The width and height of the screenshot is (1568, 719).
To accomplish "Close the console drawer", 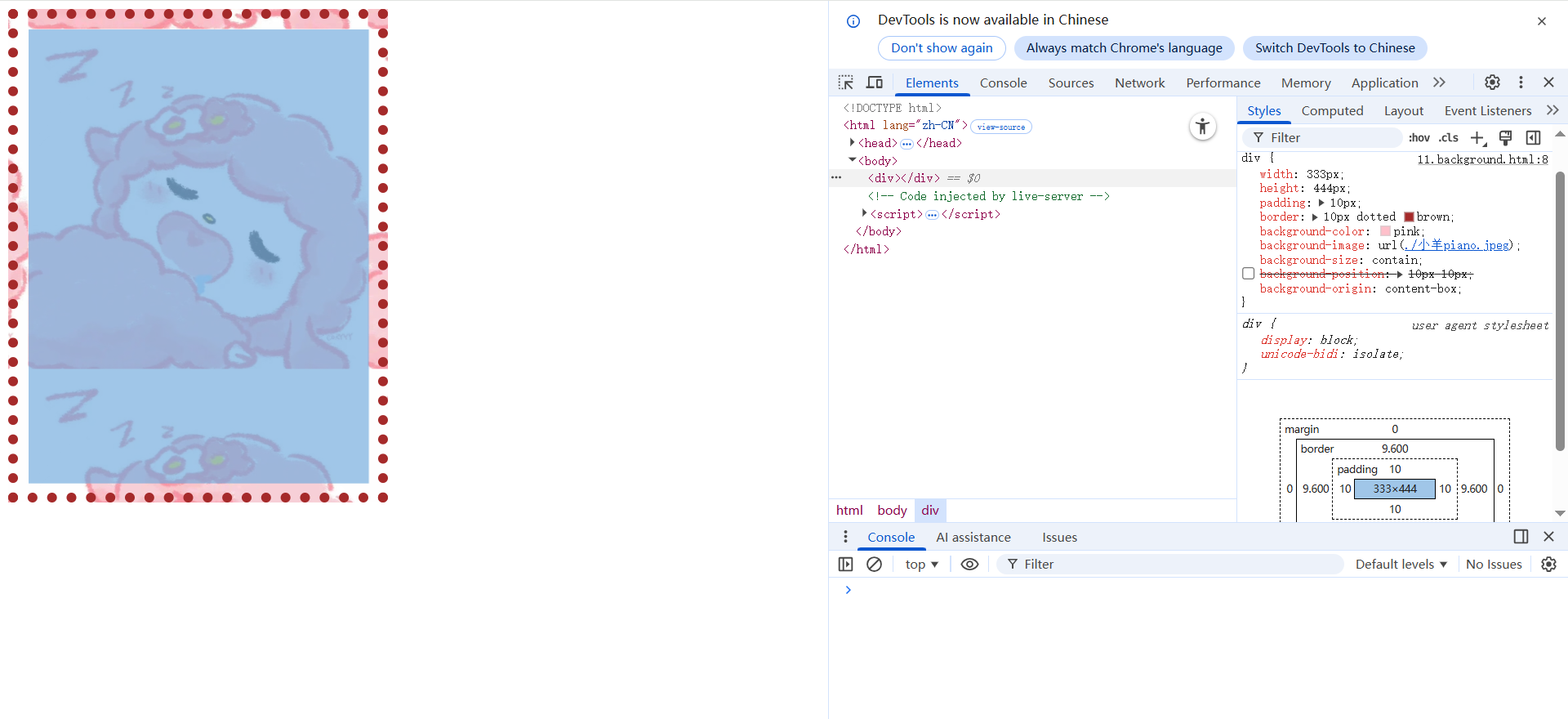I will coord(1548,537).
